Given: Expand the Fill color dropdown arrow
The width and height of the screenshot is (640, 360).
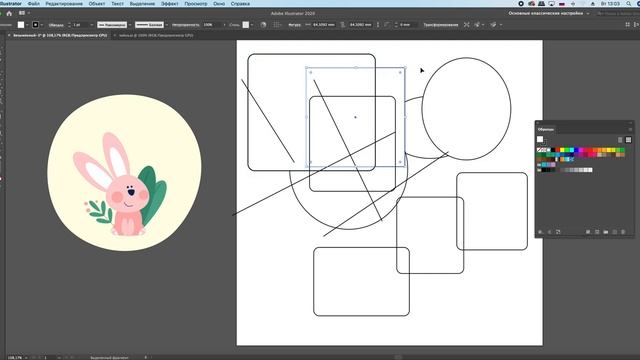Looking at the screenshot, I should pos(27,25).
